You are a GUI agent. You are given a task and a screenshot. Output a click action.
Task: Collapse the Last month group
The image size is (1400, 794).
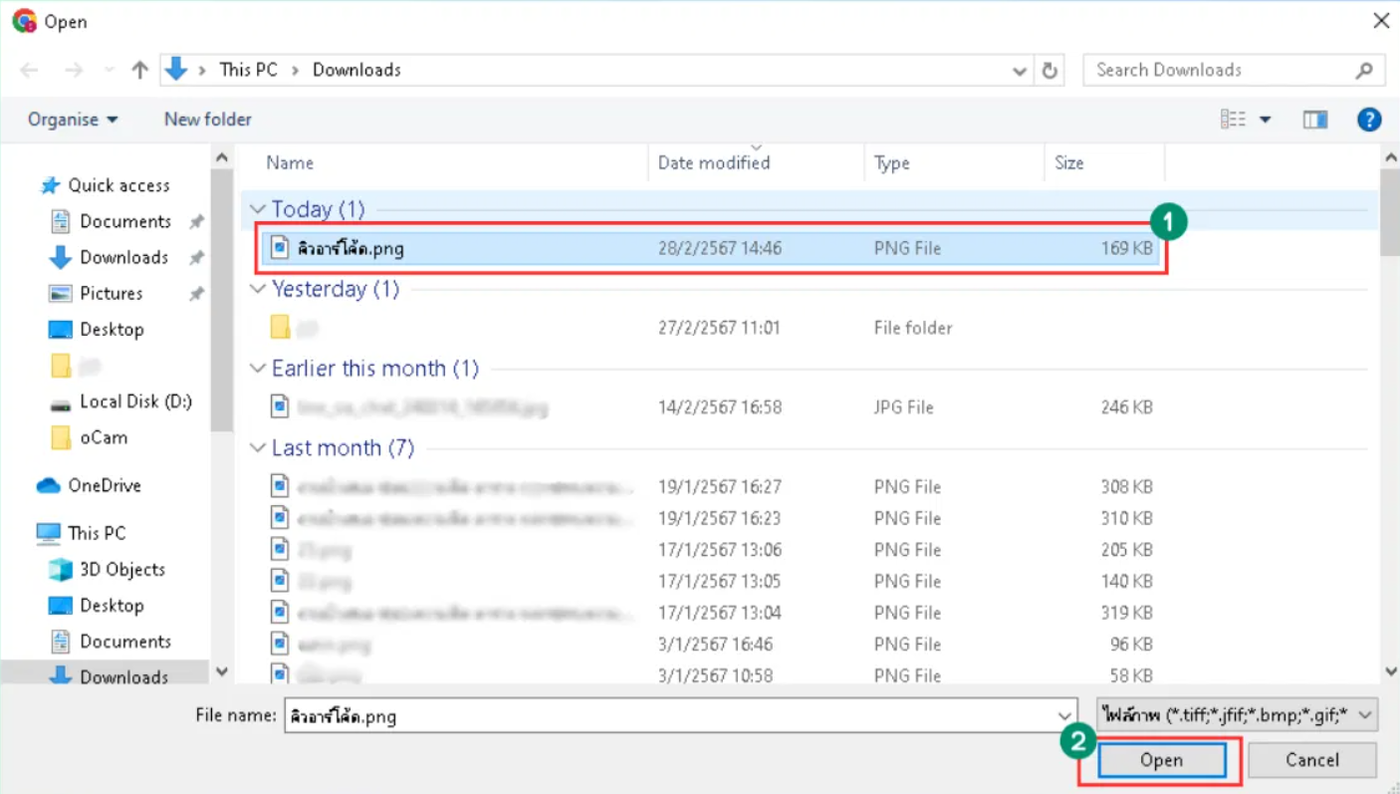(x=258, y=448)
